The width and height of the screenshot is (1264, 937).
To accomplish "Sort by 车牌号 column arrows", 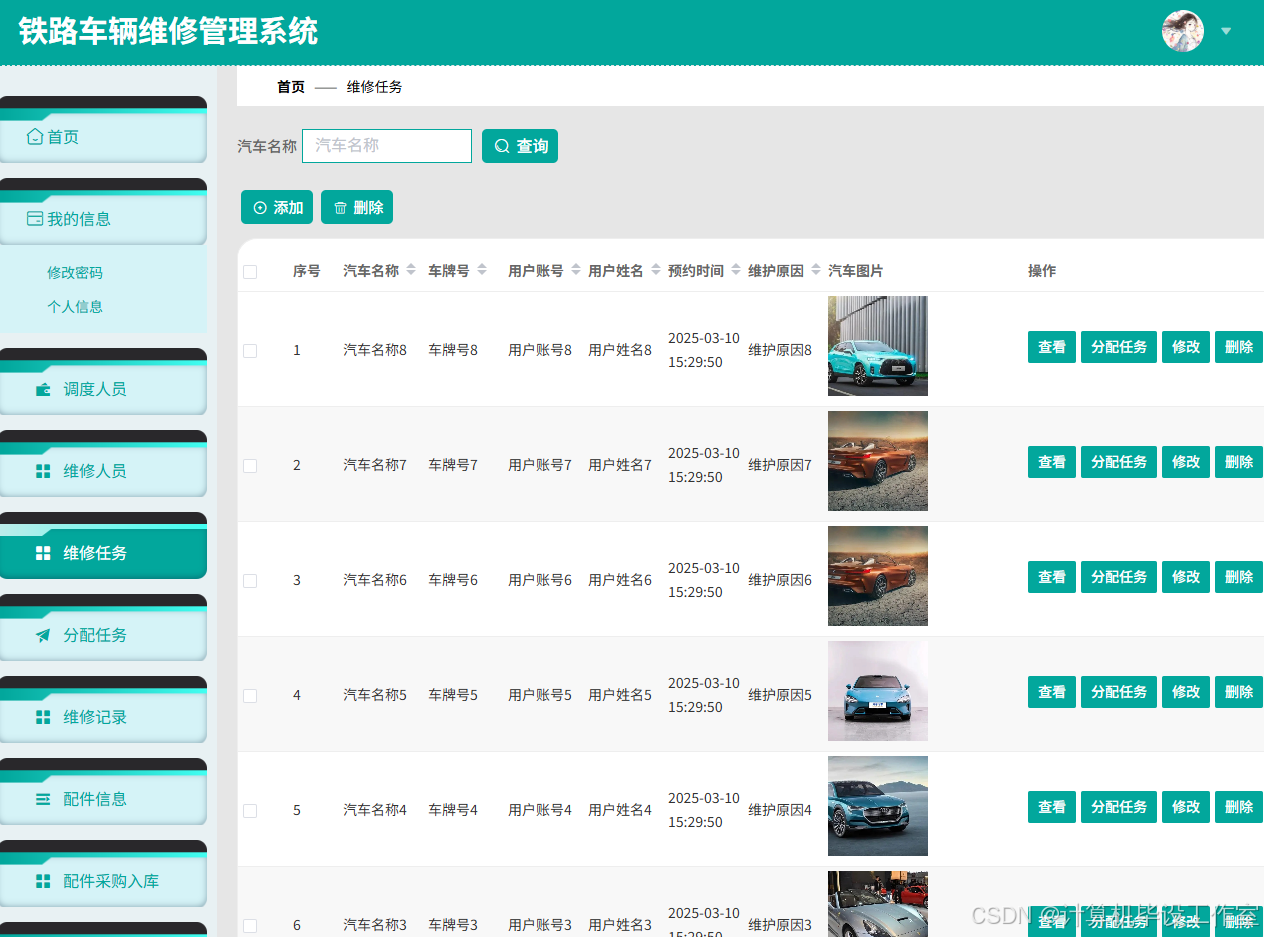I will coord(482,270).
